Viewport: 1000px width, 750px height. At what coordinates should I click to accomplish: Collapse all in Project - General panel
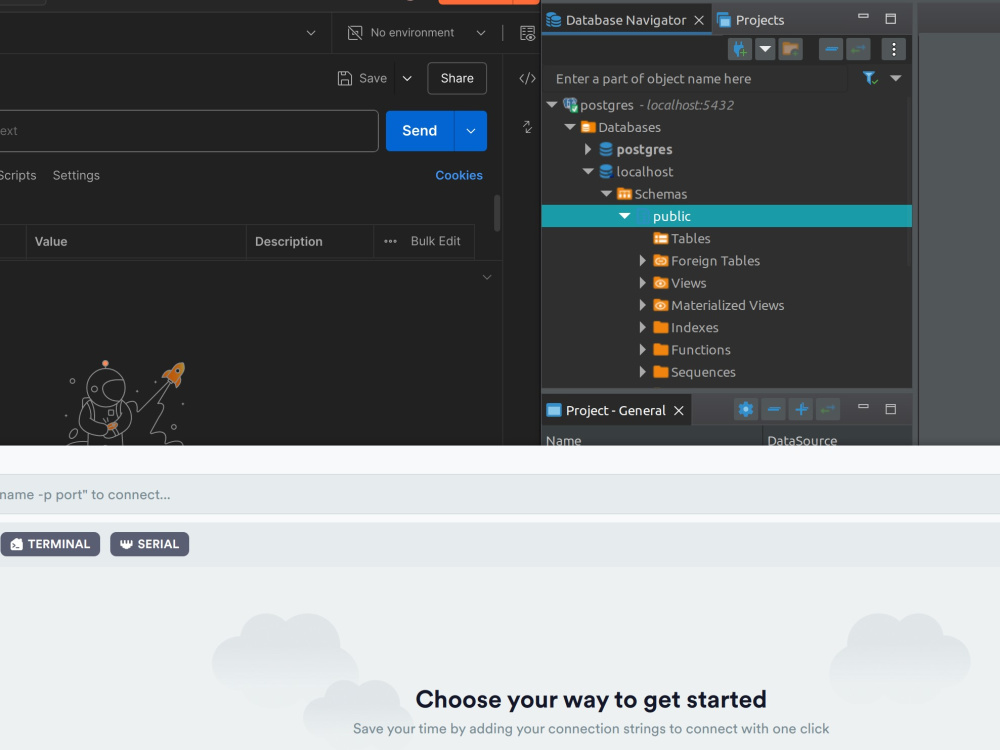[774, 409]
